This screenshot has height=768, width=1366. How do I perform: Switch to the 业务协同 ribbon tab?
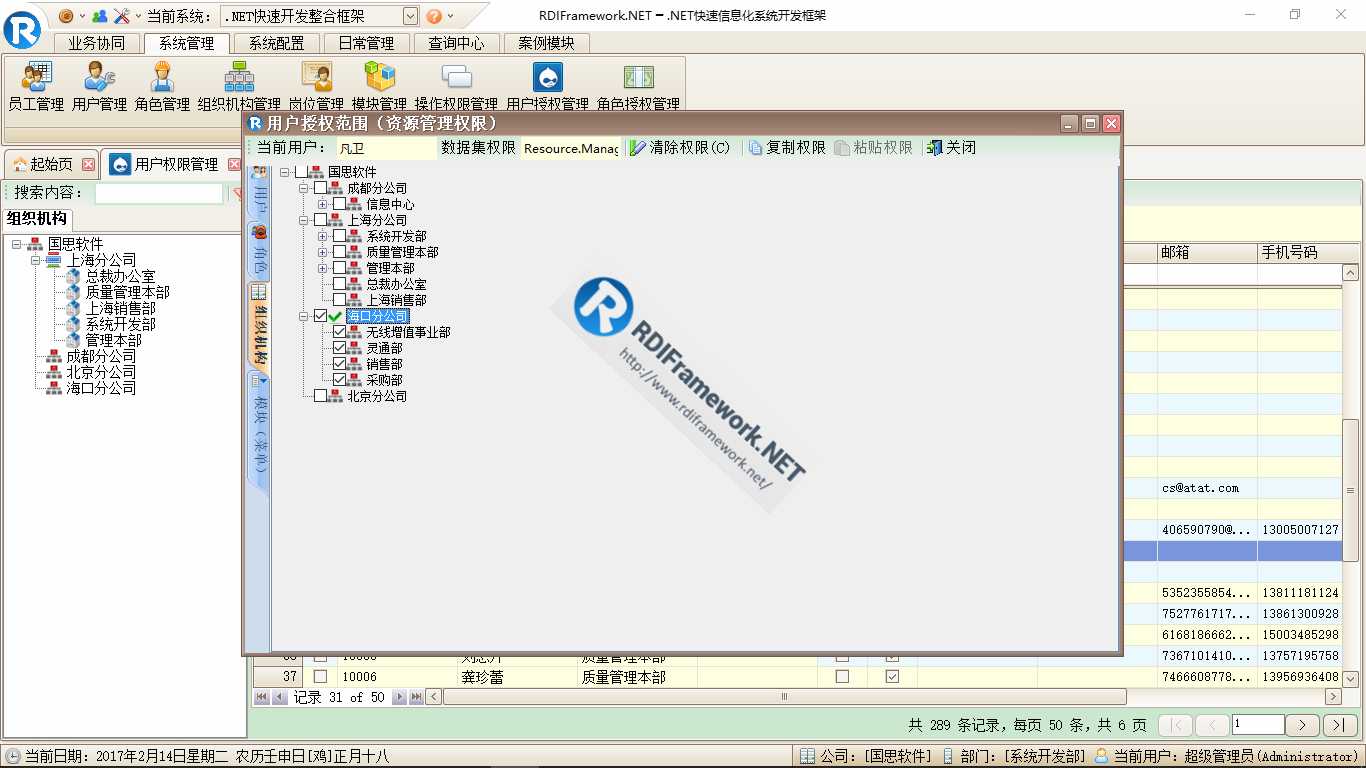click(x=97, y=43)
